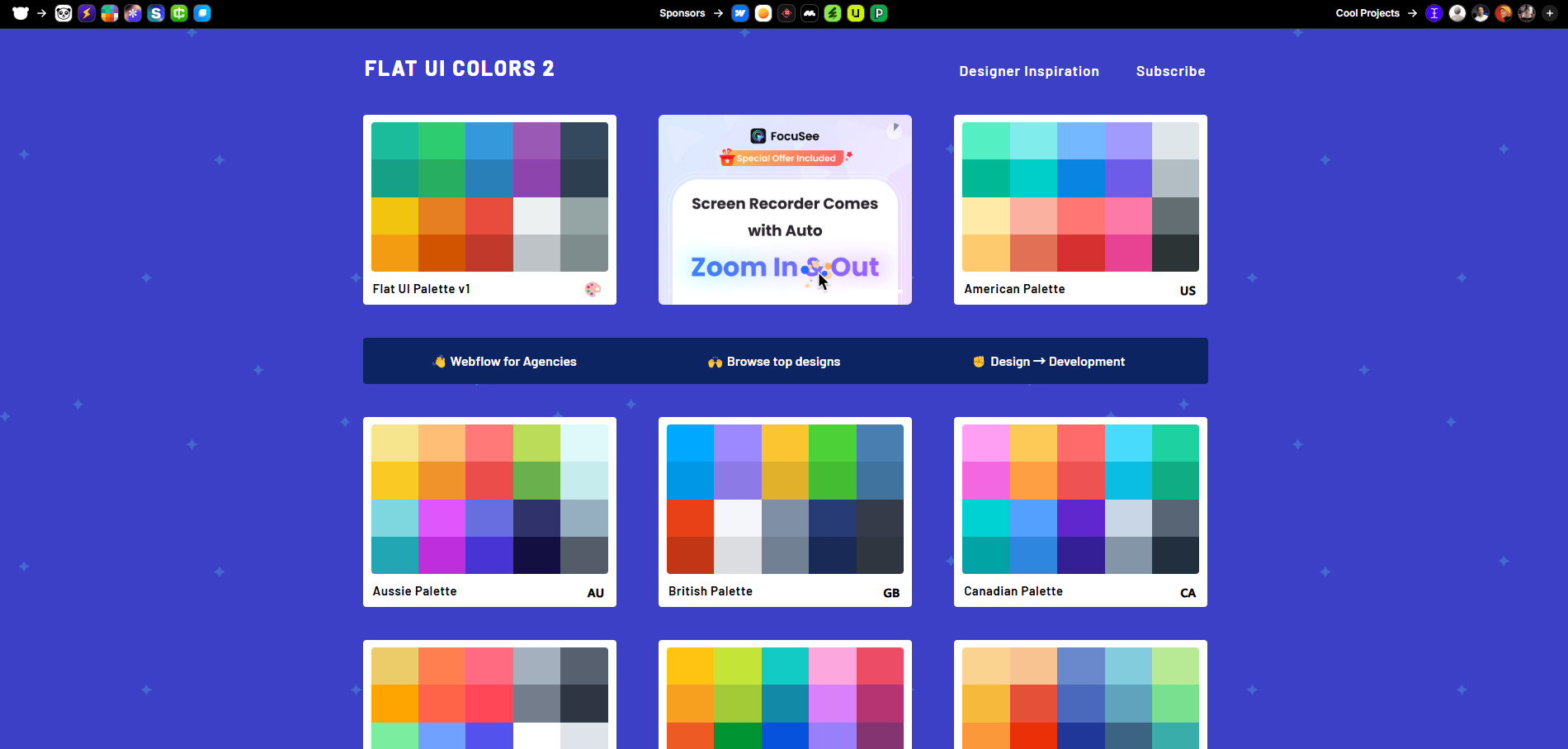Open the Designer Inspiration menu link
The image size is (1568, 749).
[x=1028, y=71]
